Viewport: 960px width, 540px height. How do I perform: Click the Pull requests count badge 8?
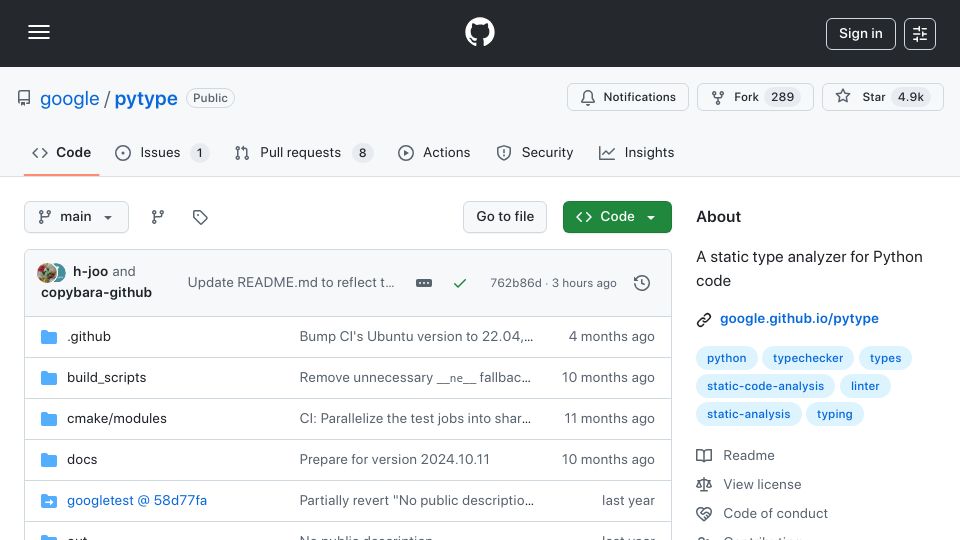pyautogui.click(x=362, y=153)
